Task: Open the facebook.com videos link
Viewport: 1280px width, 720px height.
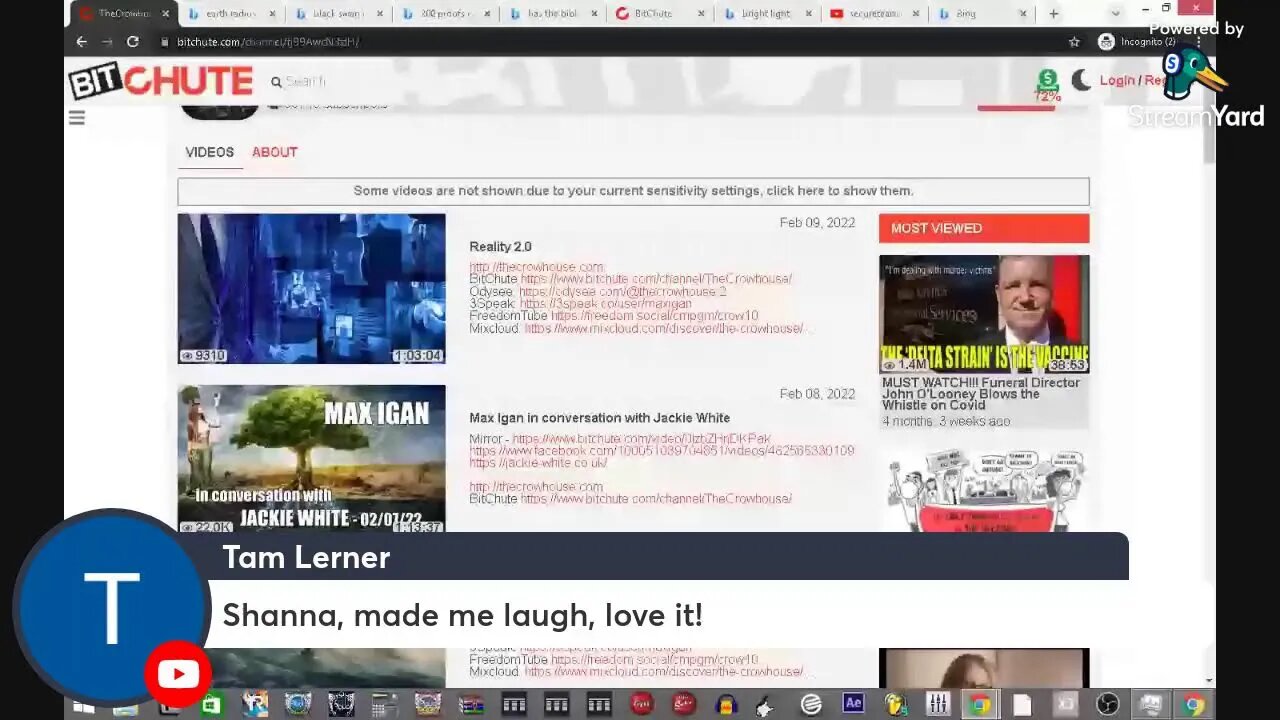Action: point(661,451)
